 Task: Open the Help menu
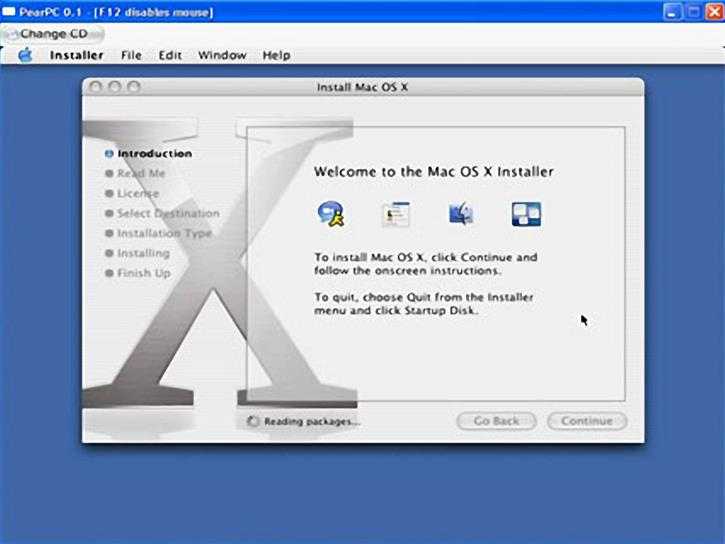coord(276,55)
